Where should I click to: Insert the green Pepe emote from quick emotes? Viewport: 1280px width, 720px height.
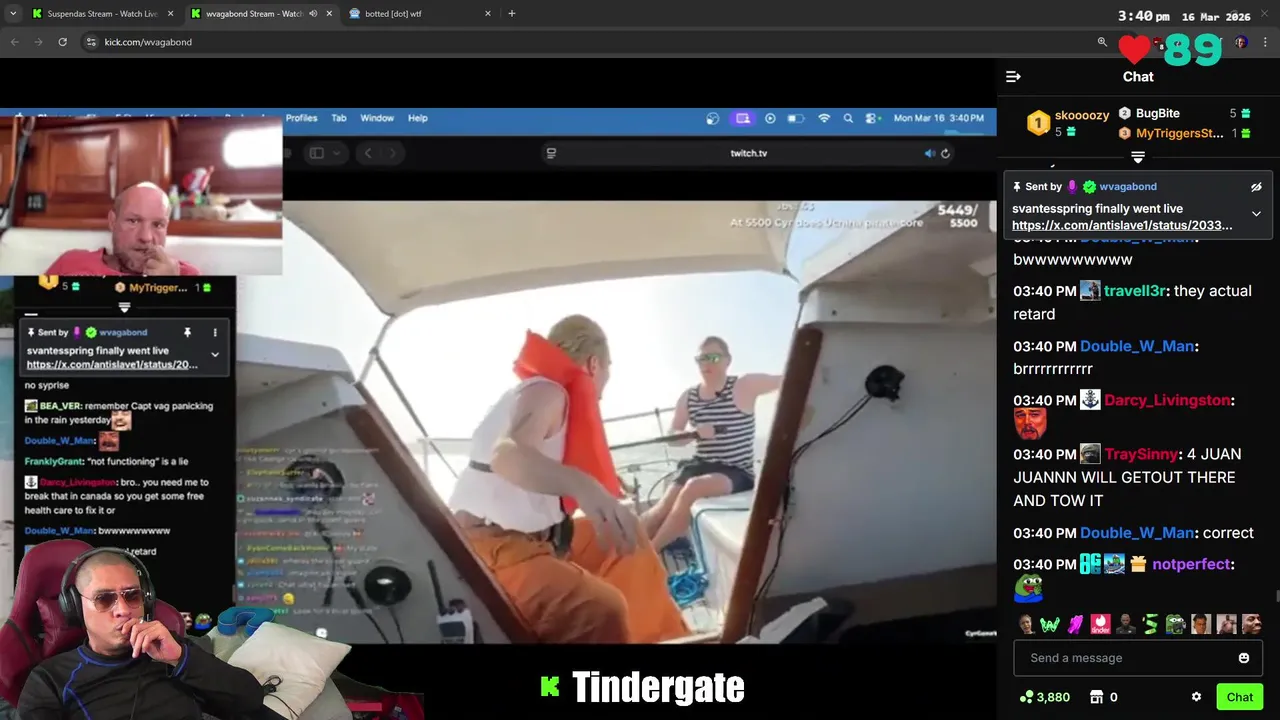pyautogui.click(x=1176, y=624)
